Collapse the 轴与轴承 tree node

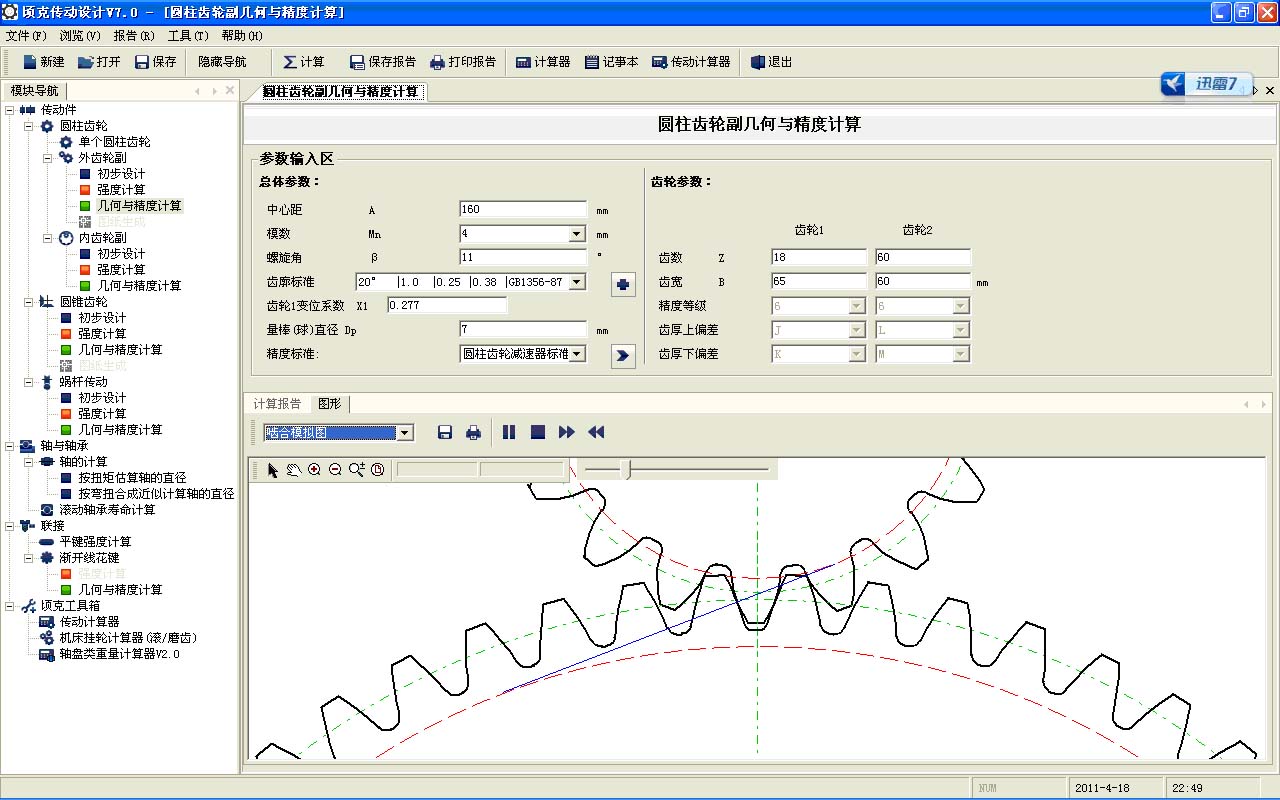click(x=10, y=446)
